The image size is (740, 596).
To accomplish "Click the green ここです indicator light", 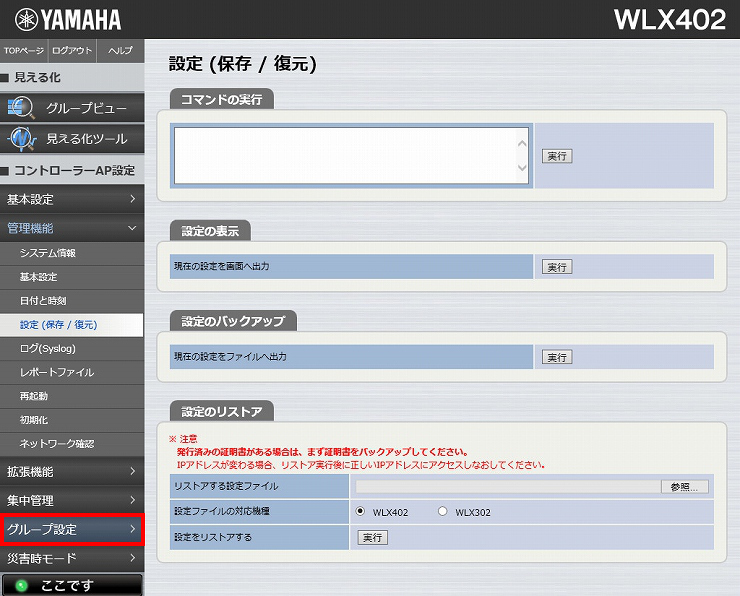I will tap(21, 586).
